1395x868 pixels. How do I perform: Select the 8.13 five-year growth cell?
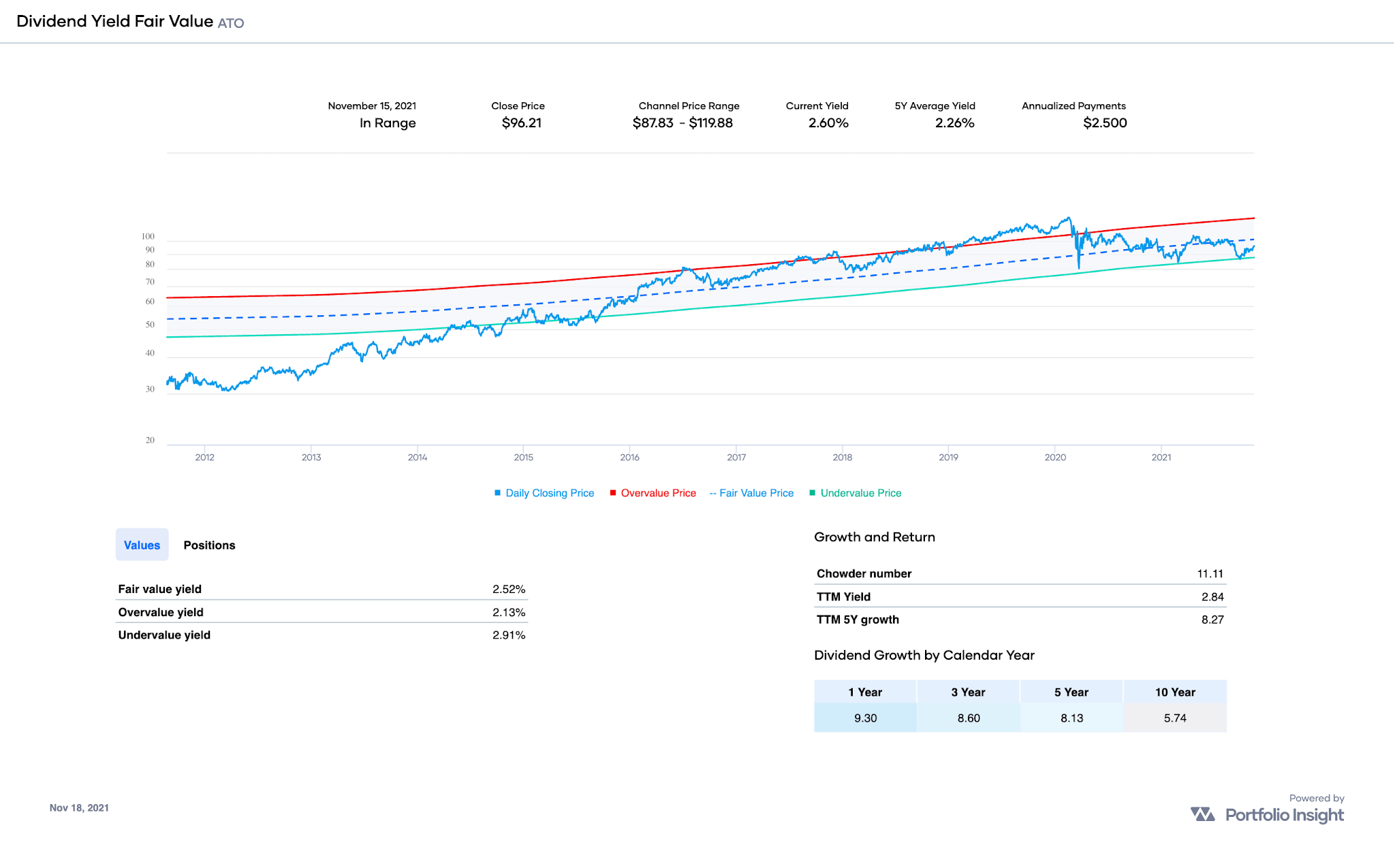pos(1071,718)
